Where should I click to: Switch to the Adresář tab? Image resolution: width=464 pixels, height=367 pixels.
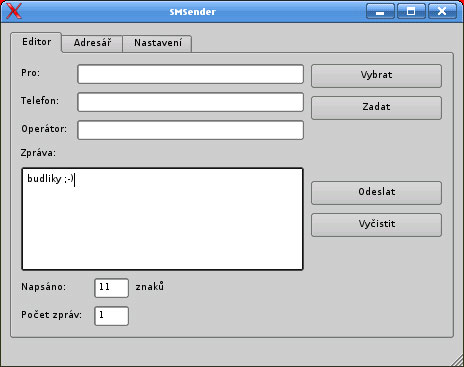[x=92, y=43]
